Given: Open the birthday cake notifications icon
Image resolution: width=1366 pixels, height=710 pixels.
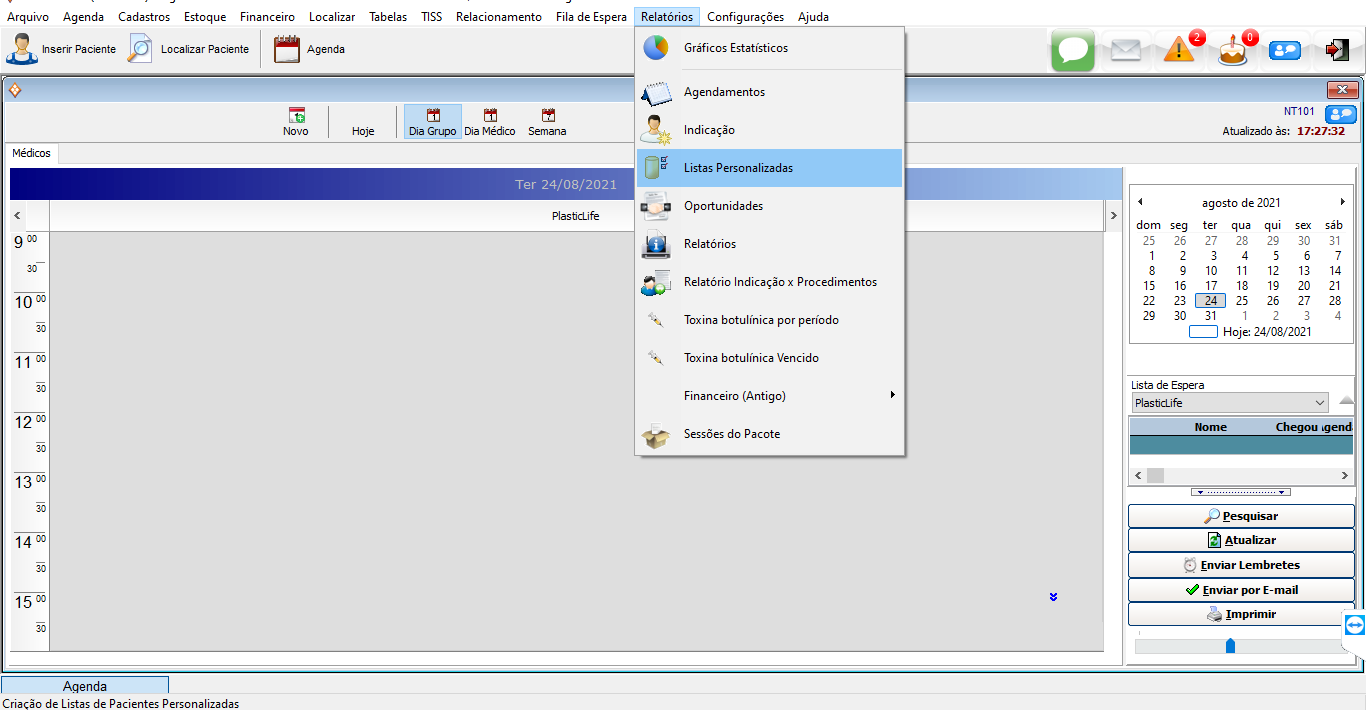Looking at the screenshot, I should (x=1233, y=50).
